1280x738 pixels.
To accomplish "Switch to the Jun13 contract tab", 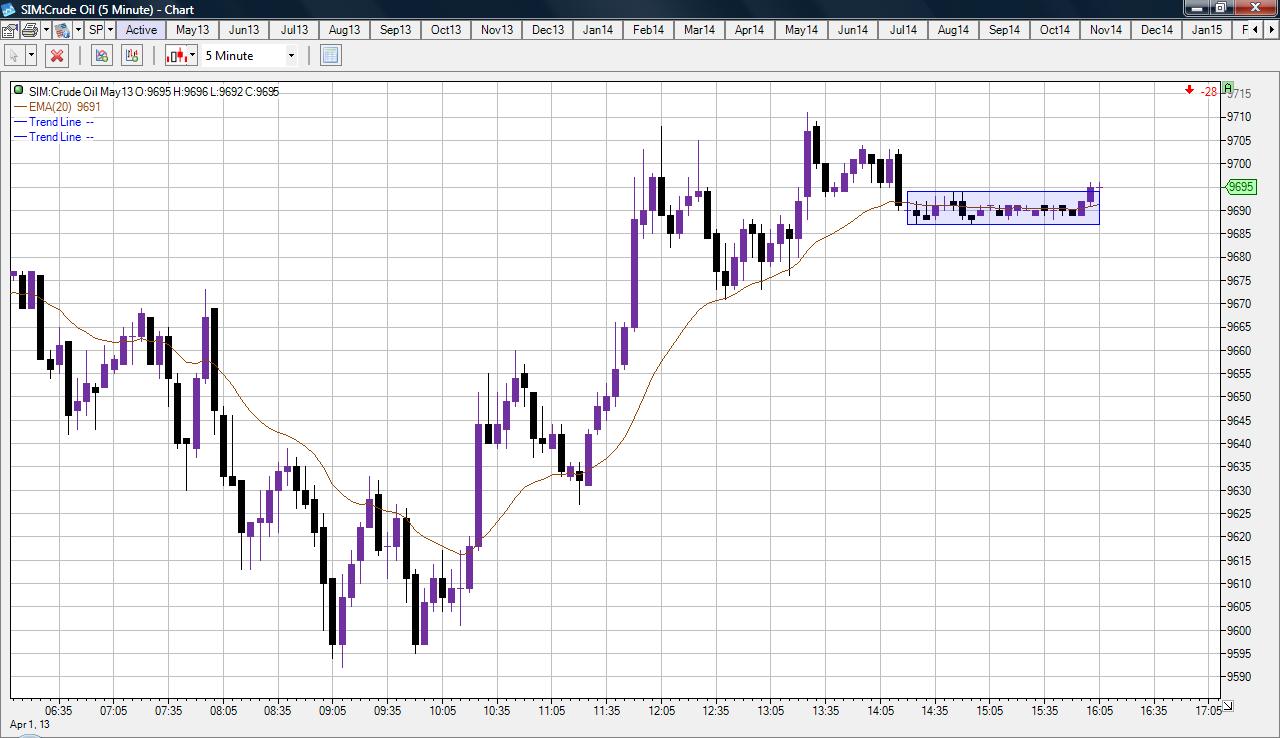I will [x=243, y=30].
